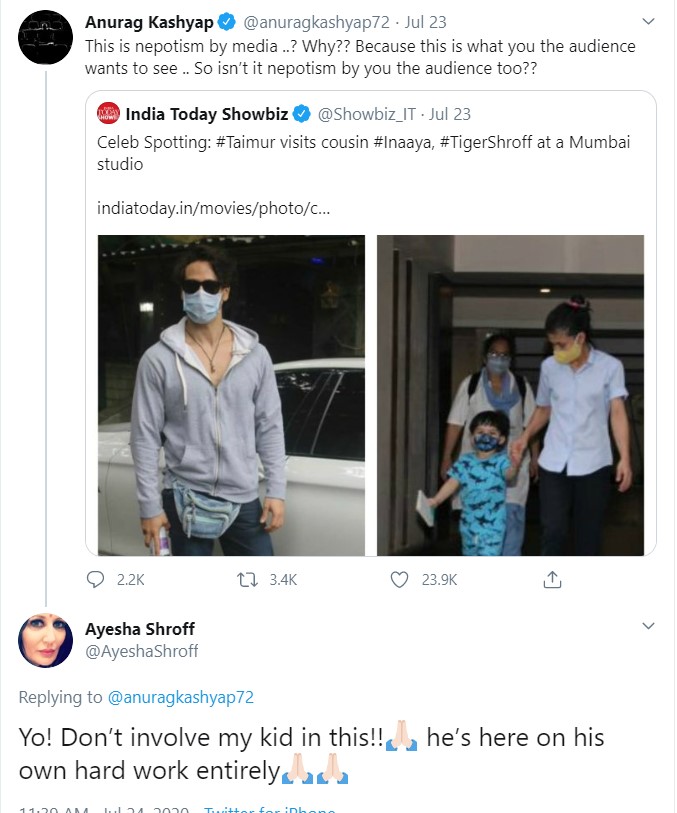Open the quoted Celeb Spotting tweet text
The image size is (677, 813).
363,153
